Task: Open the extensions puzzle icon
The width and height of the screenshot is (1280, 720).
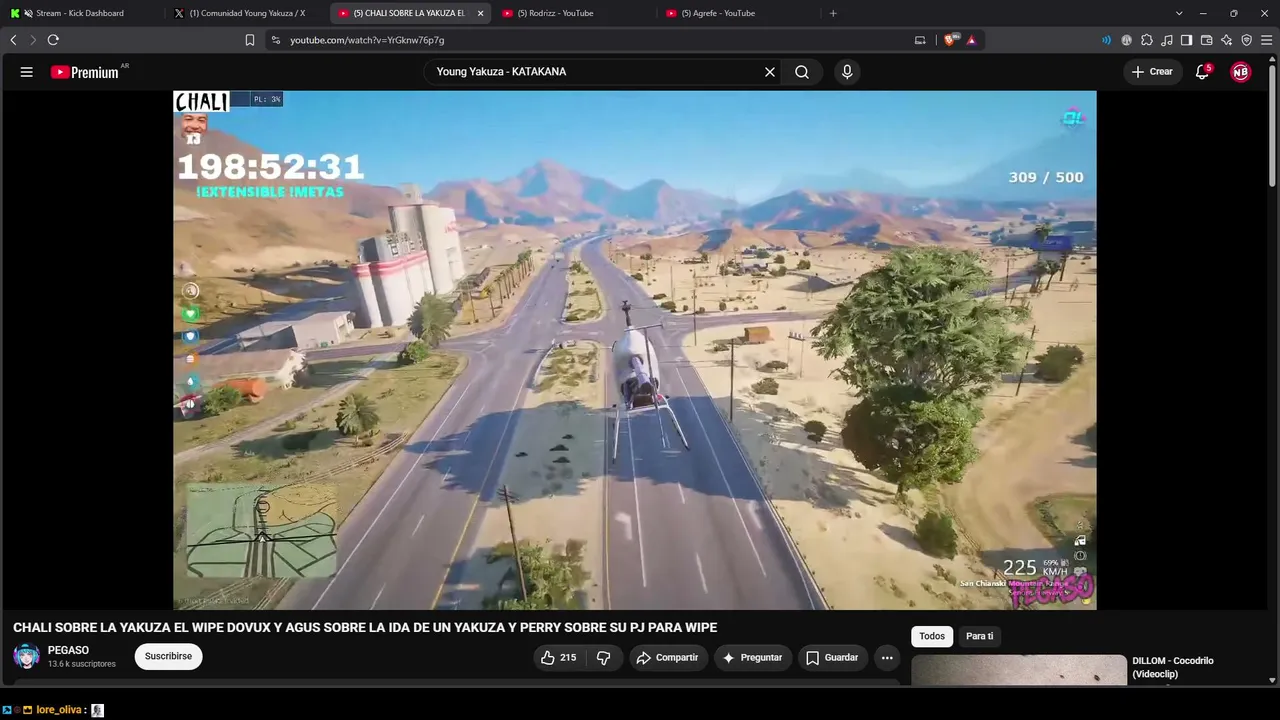Action: pos(1147,40)
